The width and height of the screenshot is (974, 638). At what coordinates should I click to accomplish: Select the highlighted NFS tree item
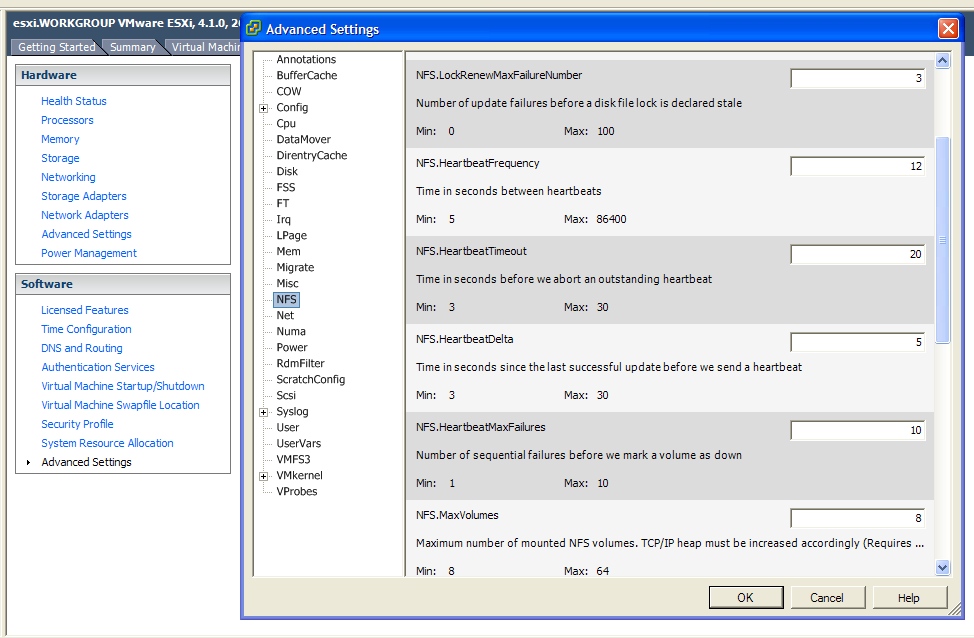(286, 299)
